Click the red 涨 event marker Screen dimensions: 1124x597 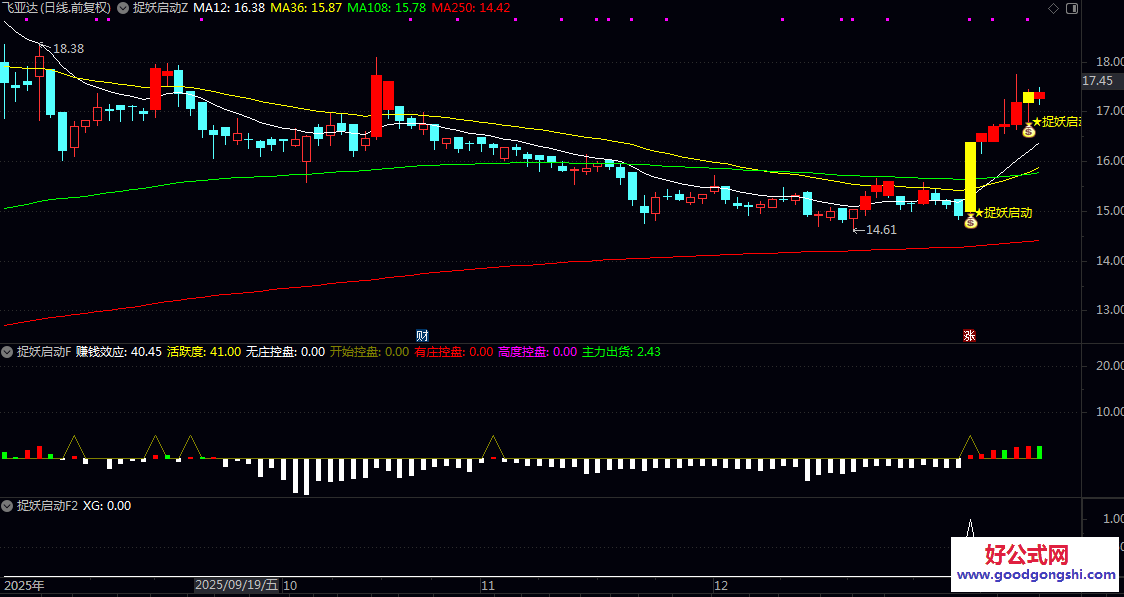(x=968, y=335)
